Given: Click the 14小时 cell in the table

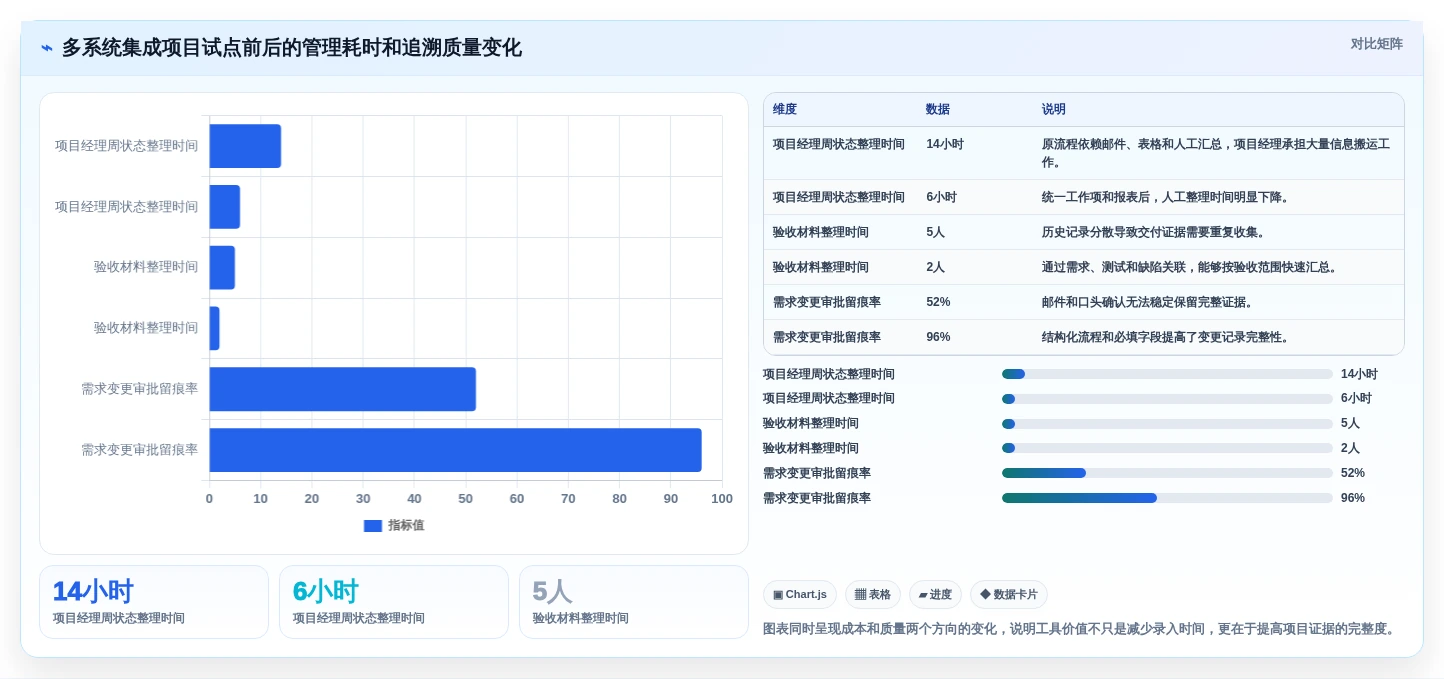Looking at the screenshot, I should (945, 144).
